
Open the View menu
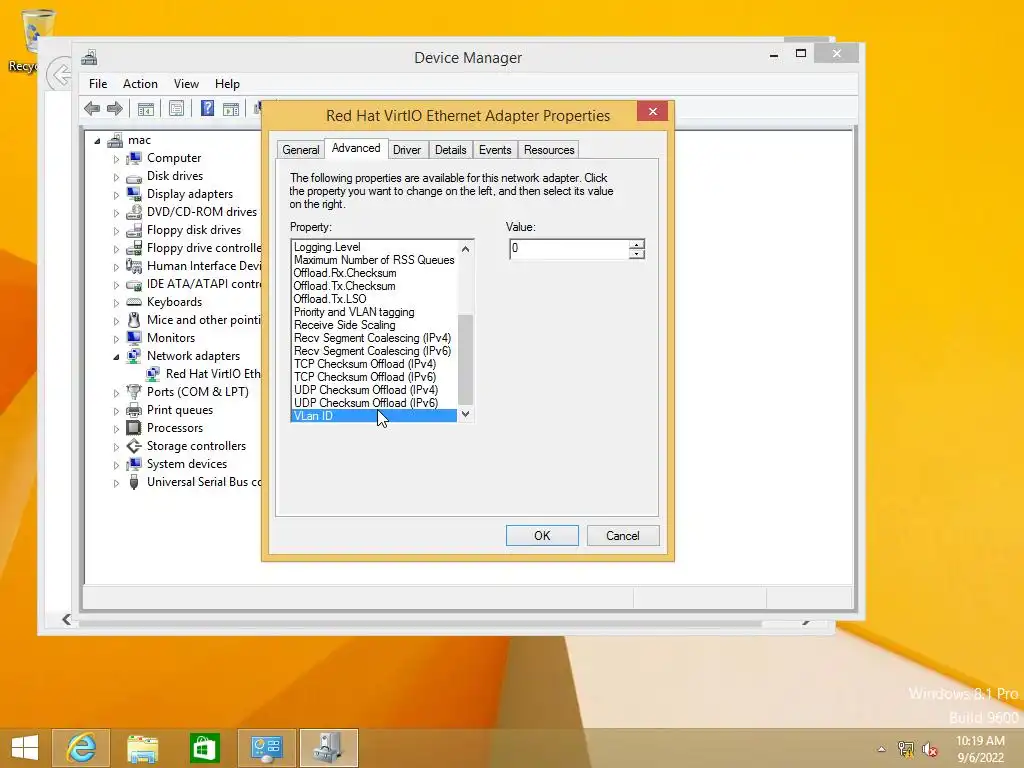click(186, 84)
